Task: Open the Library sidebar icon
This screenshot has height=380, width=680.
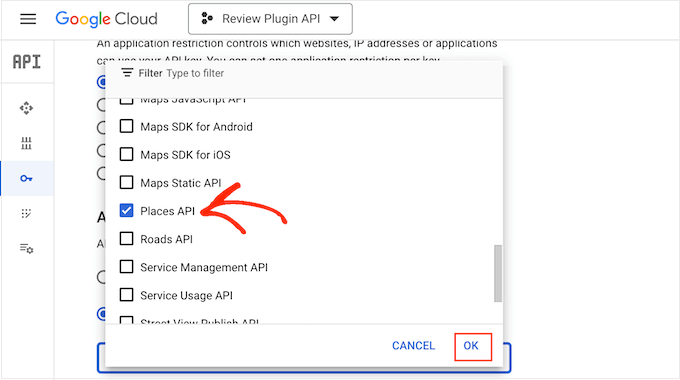Action: pyautogui.click(x=26, y=143)
